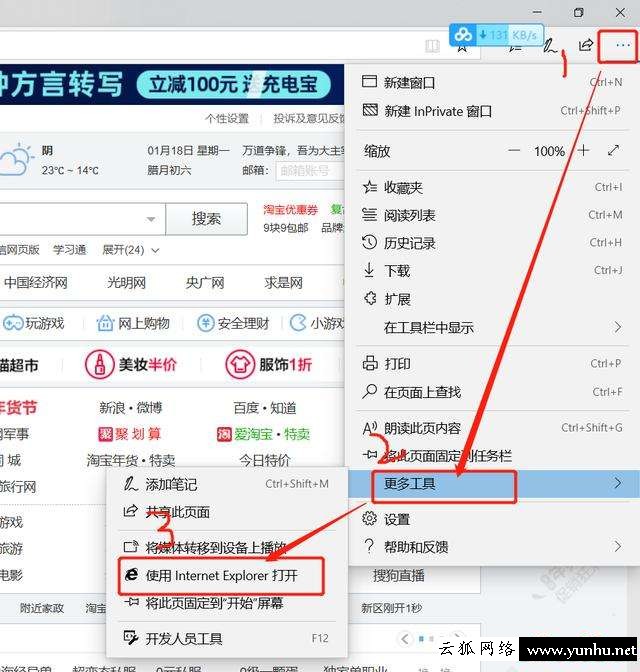Select 新建 InPrivate 窗口 entry
The height and width of the screenshot is (672, 640).
pyautogui.click(x=492, y=111)
